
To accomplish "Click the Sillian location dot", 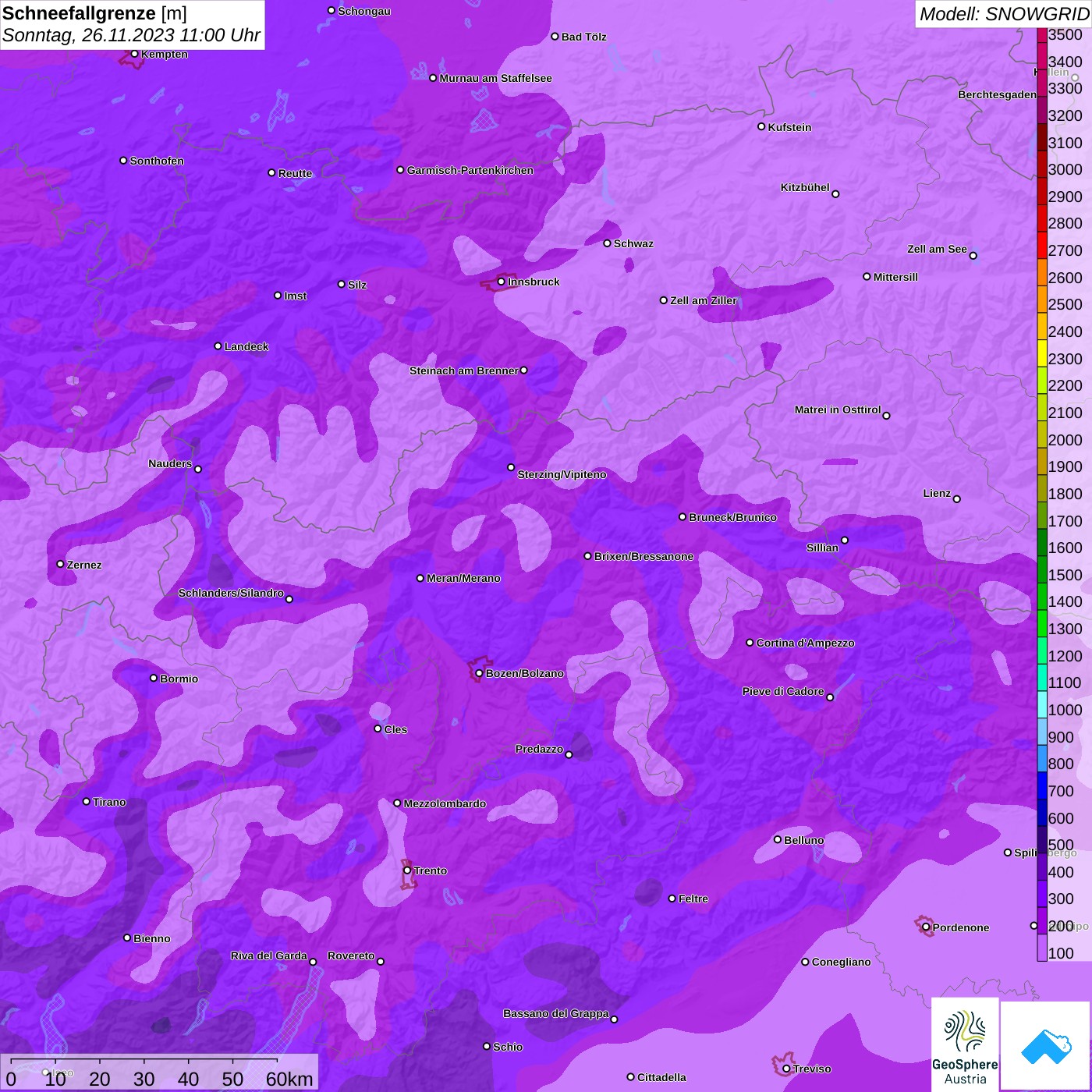I will coord(845,540).
